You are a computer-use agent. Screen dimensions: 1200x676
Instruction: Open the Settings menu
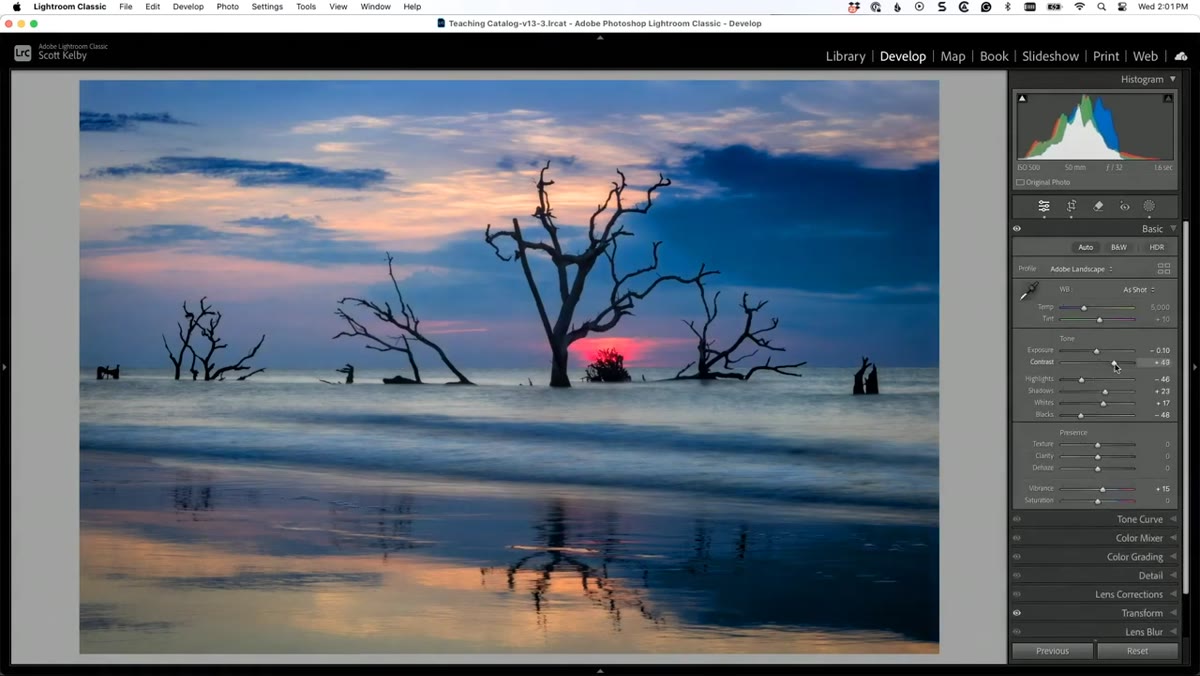[267, 7]
